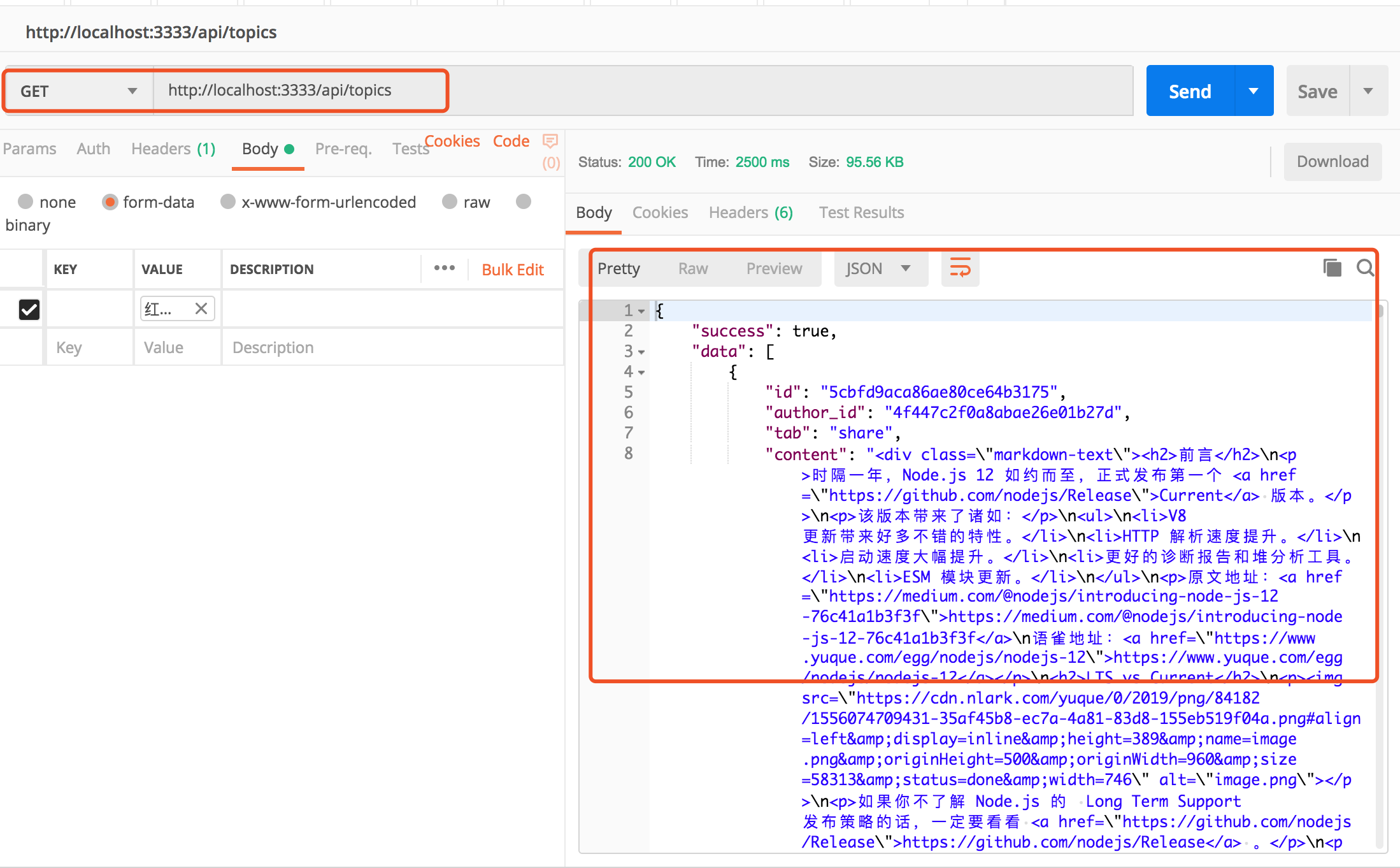Viewport: 1400px width, 868px height.
Task: Select the x-www-form-urlencoded radio option
Action: [x=228, y=202]
